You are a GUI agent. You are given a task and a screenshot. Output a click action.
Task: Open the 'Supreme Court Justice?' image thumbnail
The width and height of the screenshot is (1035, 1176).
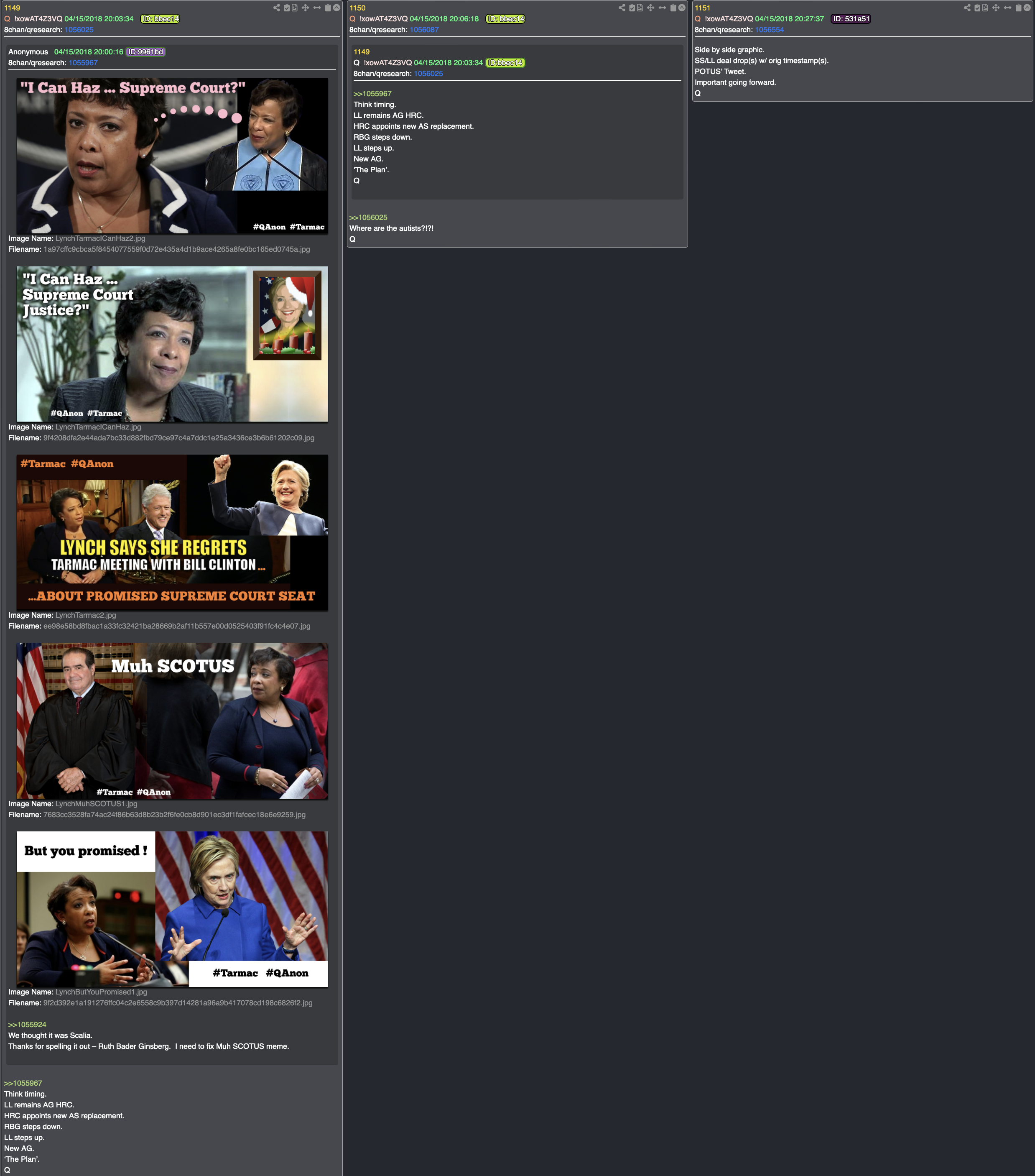(172, 344)
